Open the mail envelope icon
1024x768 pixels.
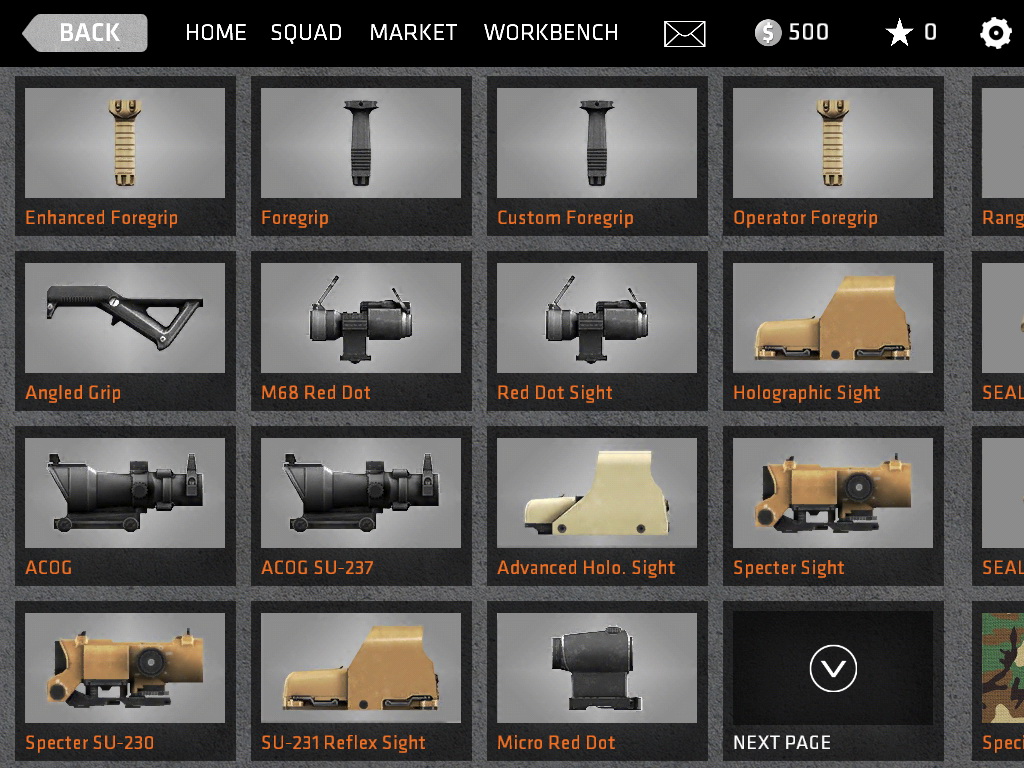[x=684, y=33]
